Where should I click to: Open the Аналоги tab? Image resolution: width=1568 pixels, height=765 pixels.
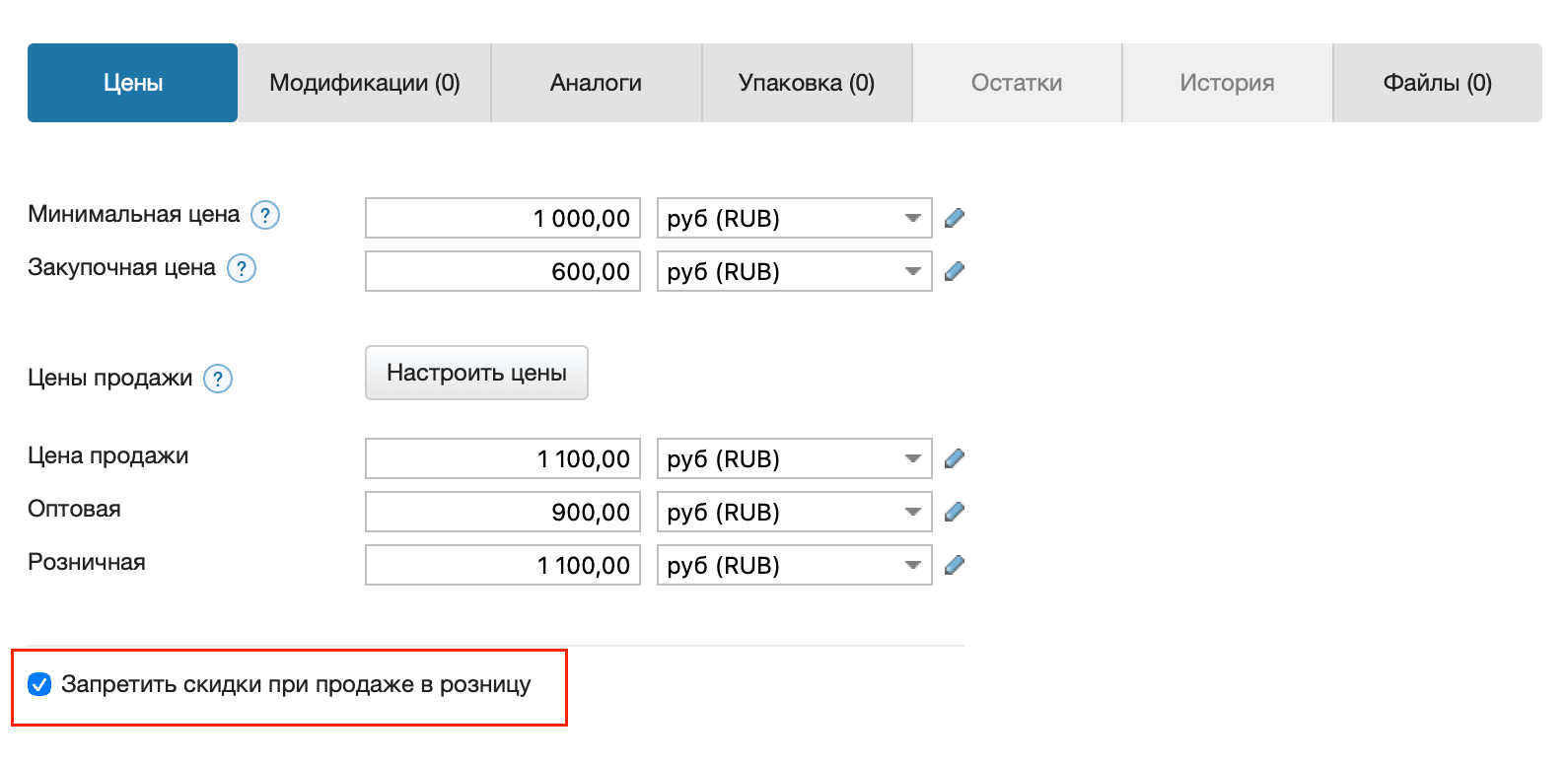tap(596, 83)
